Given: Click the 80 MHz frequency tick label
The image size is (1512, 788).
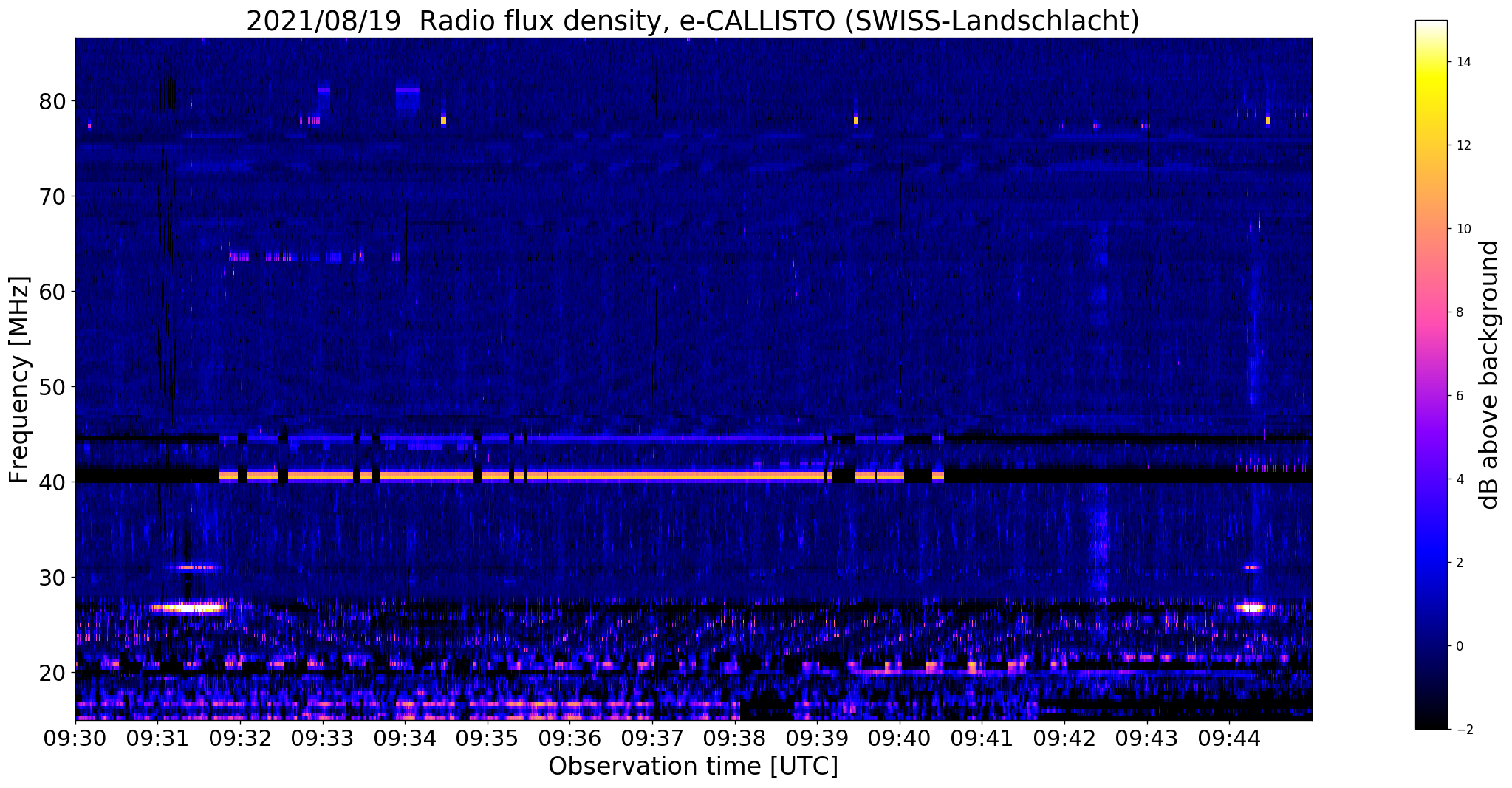Looking at the screenshot, I should point(52,100).
